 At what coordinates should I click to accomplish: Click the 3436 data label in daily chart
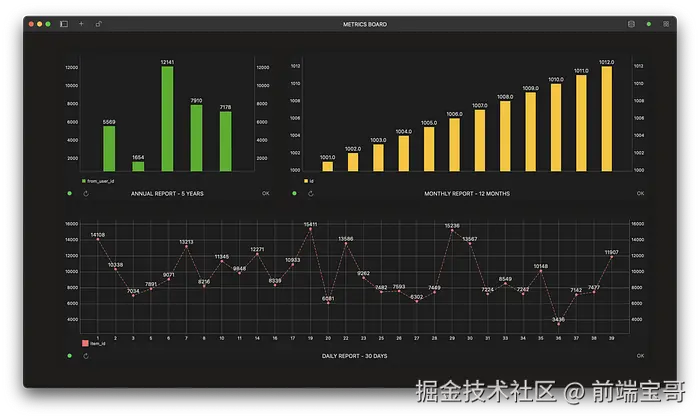(558, 319)
